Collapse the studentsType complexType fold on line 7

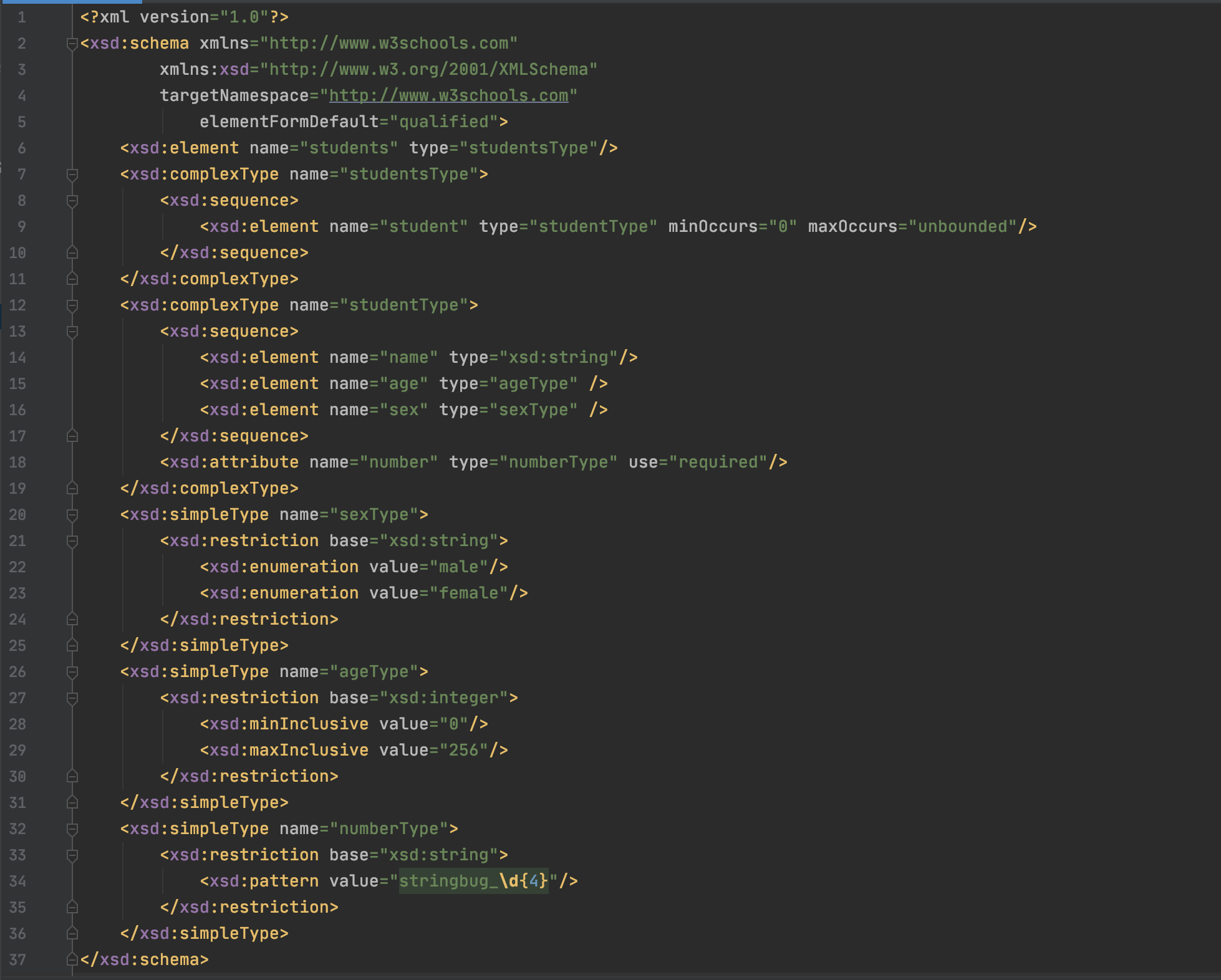[72, 175]
